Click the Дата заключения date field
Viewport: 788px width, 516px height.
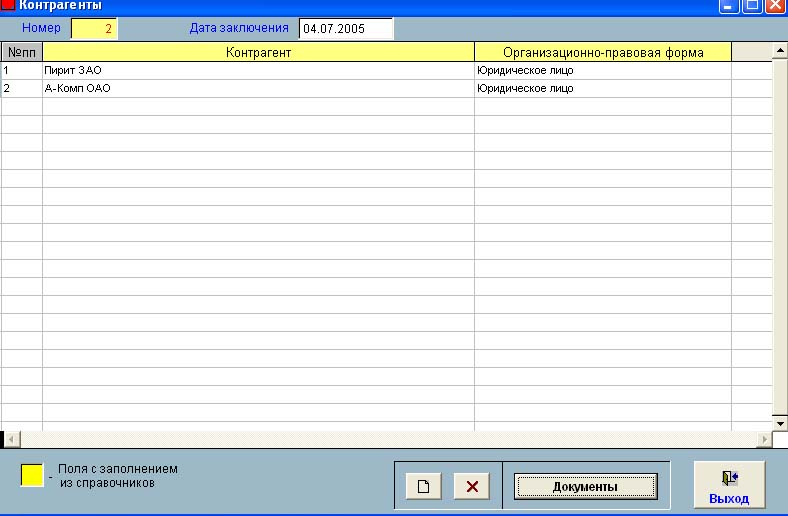[x=346, y=29]
